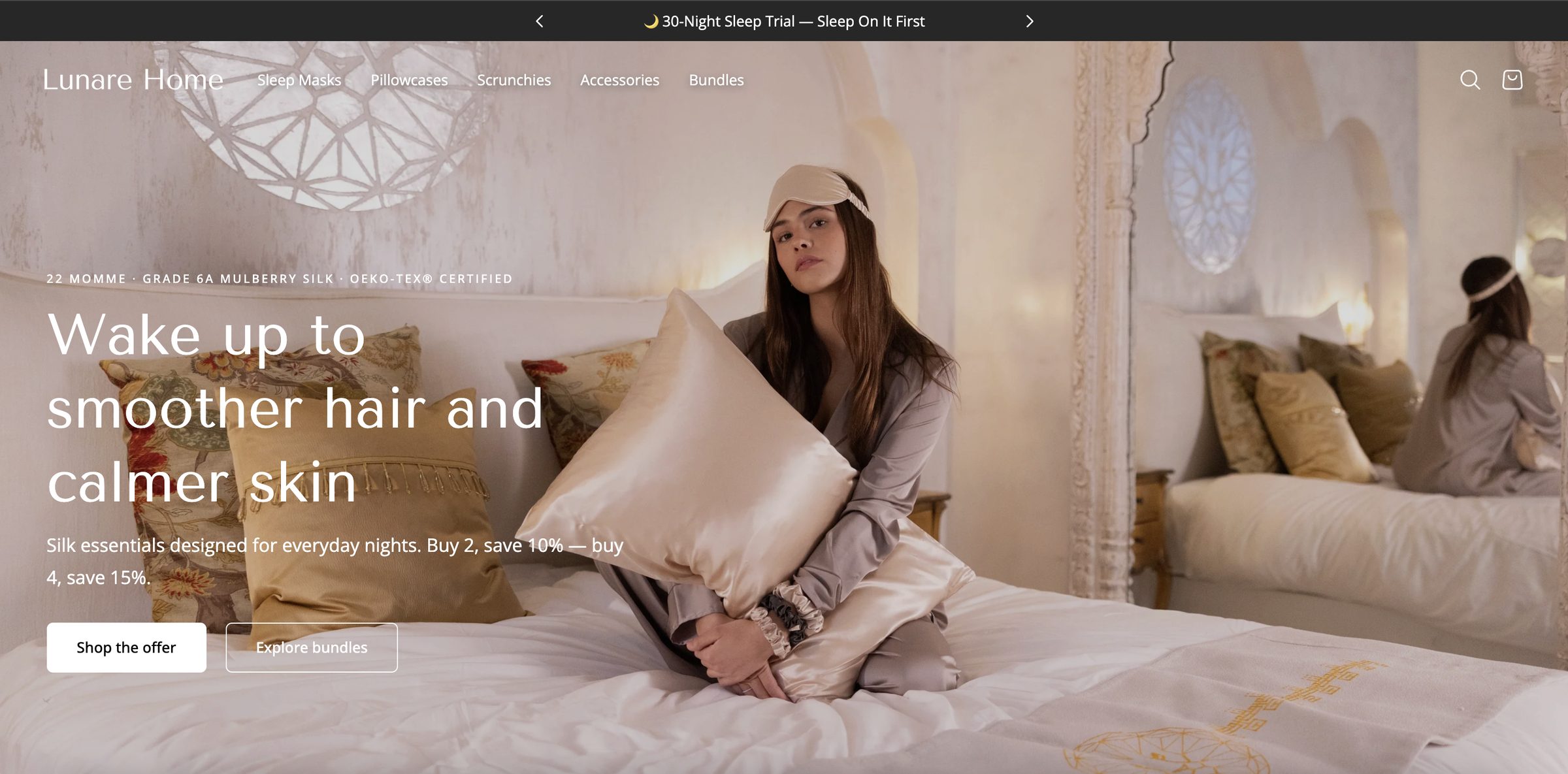This screenshot has height=774, width=1568.
Task: Click the Explore bundles button
Action: [312, 647]
